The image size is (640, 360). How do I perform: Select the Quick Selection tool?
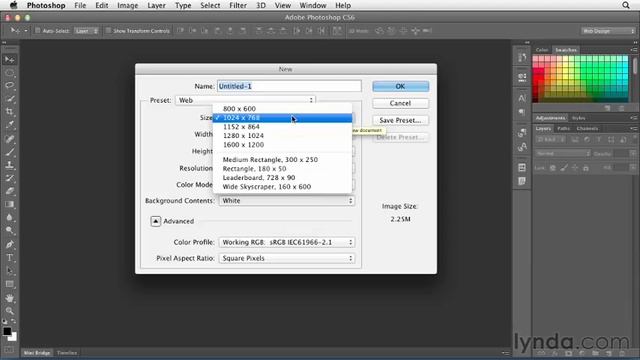pos(10,99)
